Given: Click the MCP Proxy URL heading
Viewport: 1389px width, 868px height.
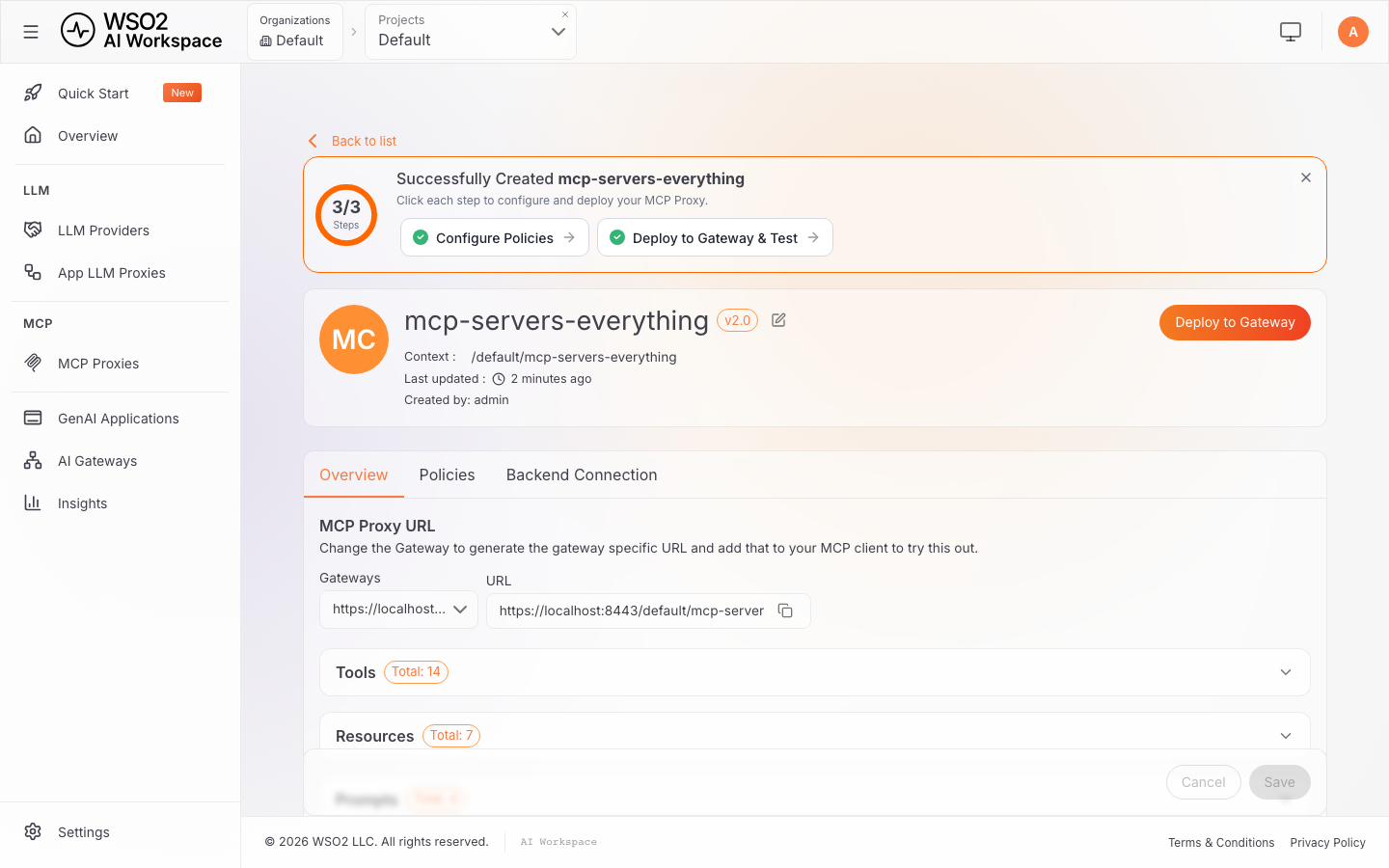Looking at the screenshot, I should [377, 526].
